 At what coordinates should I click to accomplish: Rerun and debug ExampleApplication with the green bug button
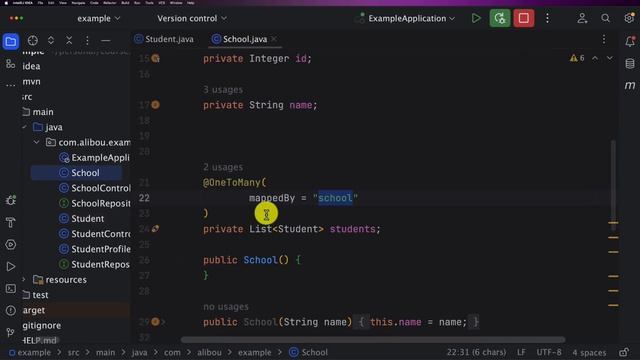pos(500,18)
